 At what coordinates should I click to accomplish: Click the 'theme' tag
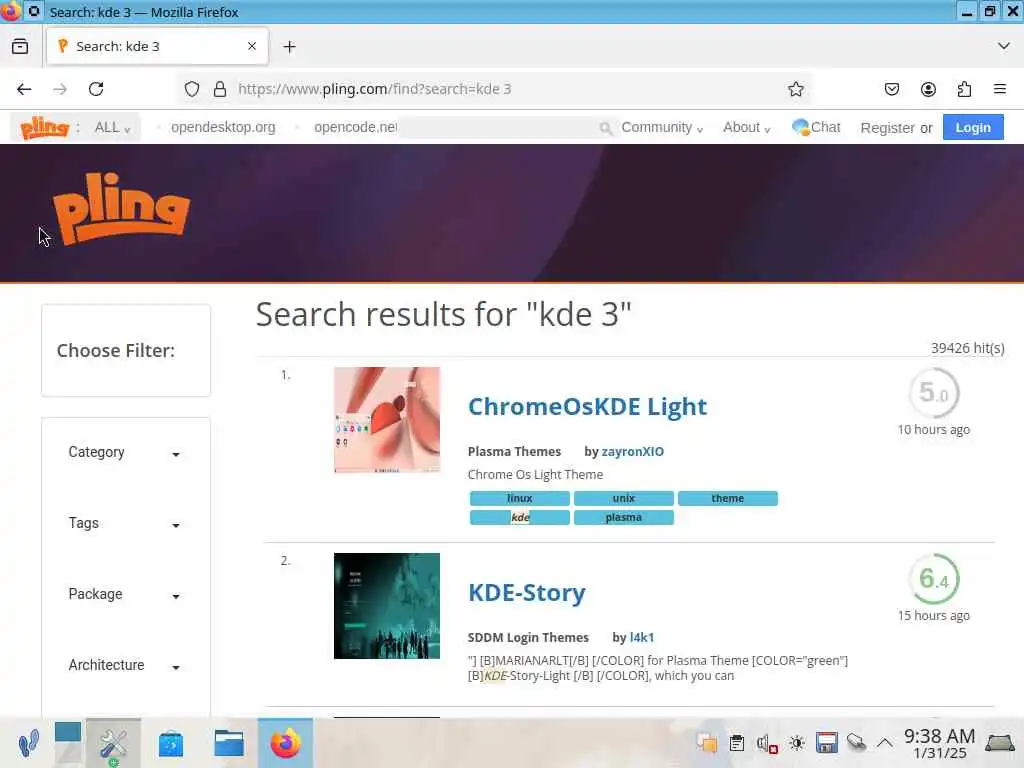point(728,498)
